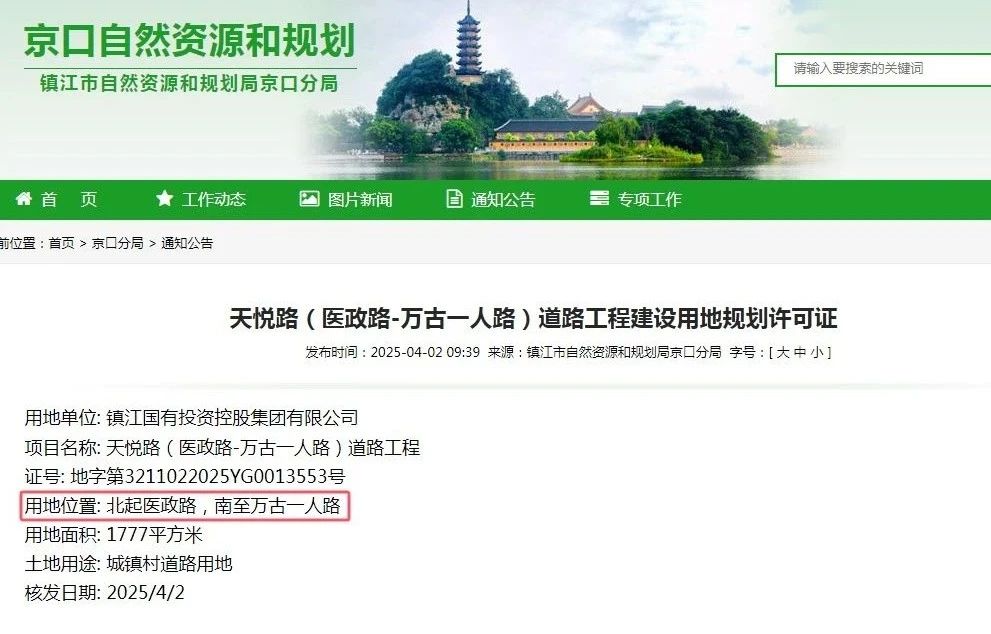Set font size to 小

(x=817, y=353)
